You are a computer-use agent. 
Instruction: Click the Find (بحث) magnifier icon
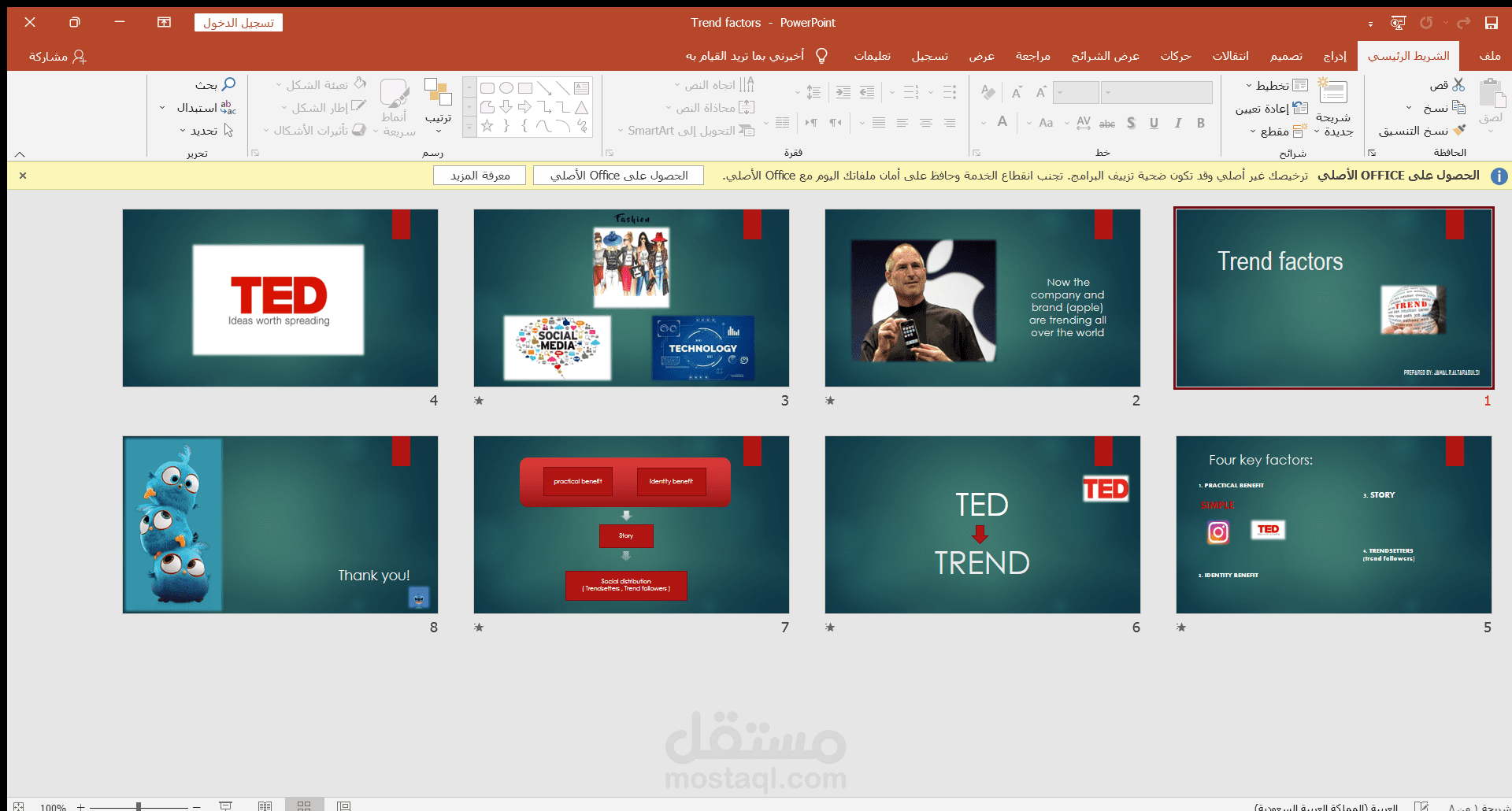click(x=228, y=84)
